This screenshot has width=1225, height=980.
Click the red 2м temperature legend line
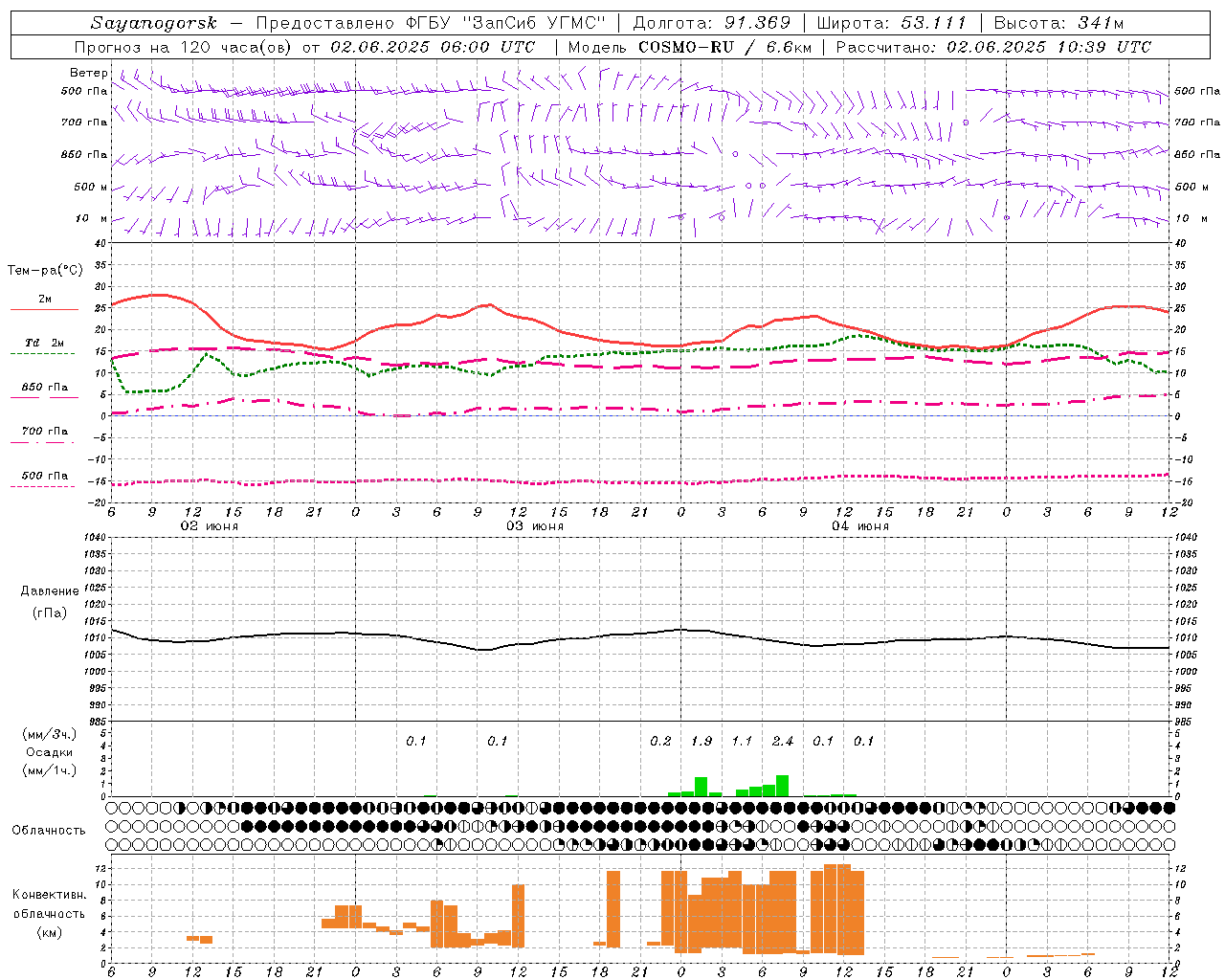44,309
